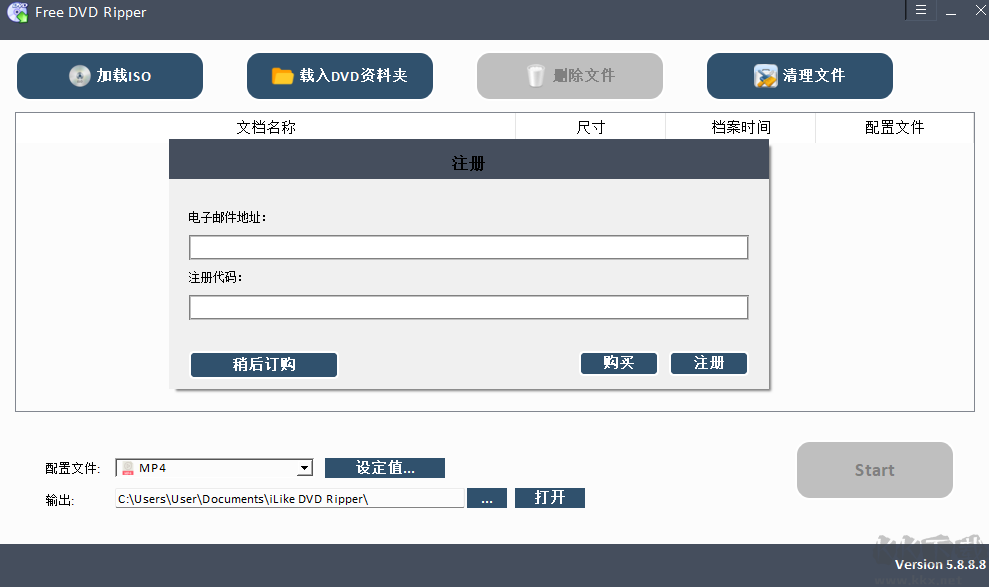Viewport: 989px width, 587px height.
Task: Click the 文档名称 column header
Action: [x=266, y=126]
